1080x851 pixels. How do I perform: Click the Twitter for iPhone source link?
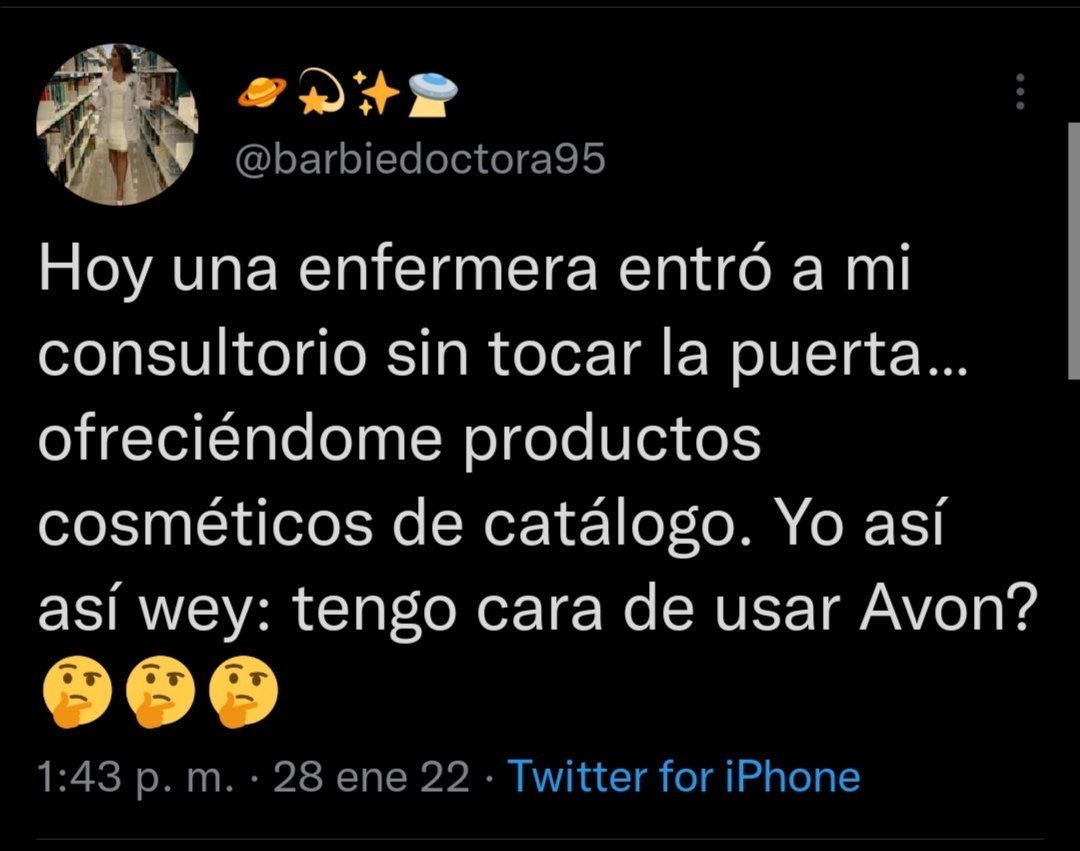coord(683,777)
